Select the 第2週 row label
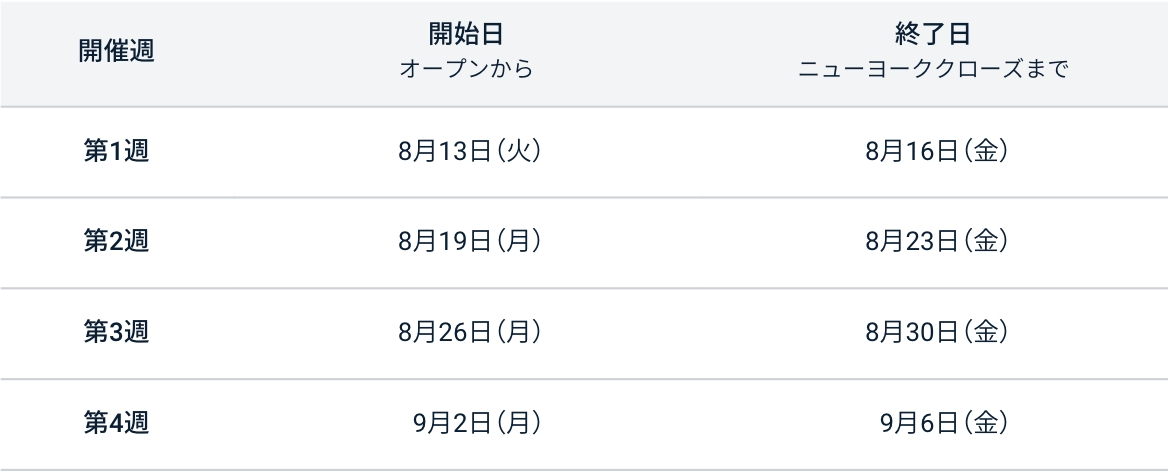Viewport: 1168px width, 473px height. tap(116, 241)
